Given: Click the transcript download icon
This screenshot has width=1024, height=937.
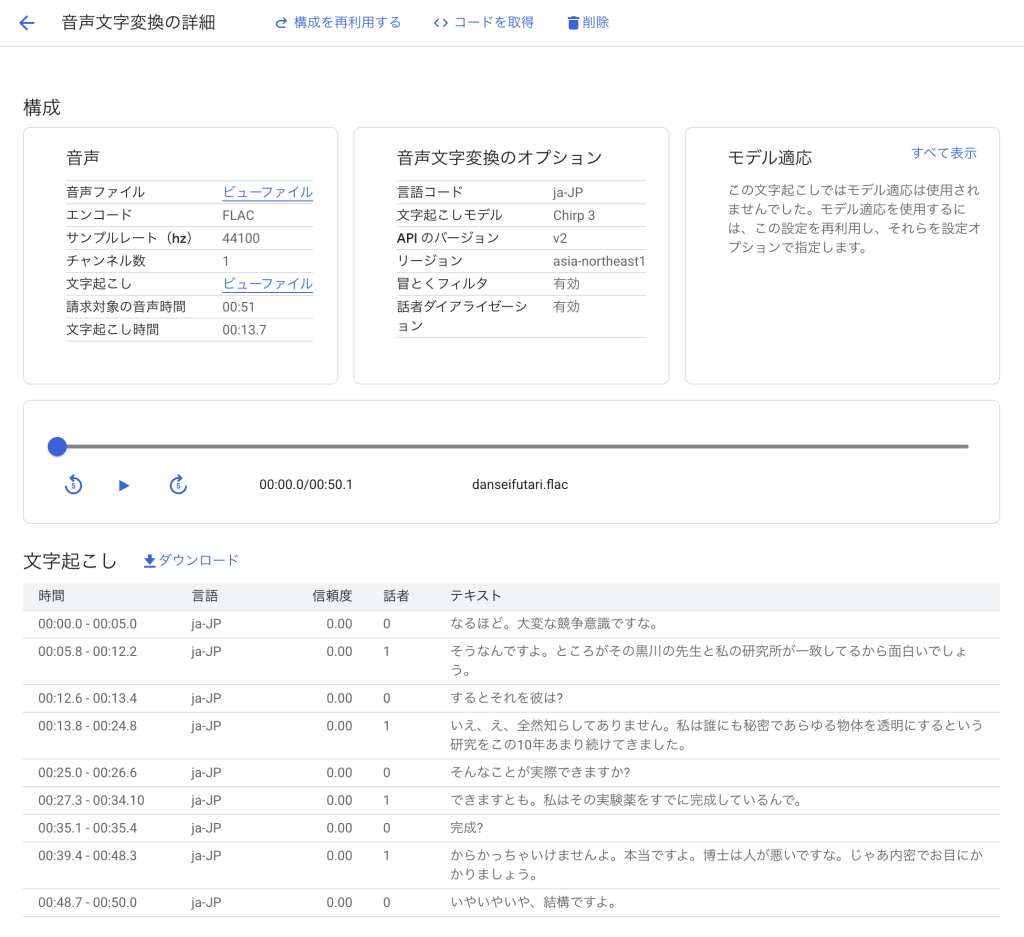Looking at the screenshot, I should tap(150, 561).
